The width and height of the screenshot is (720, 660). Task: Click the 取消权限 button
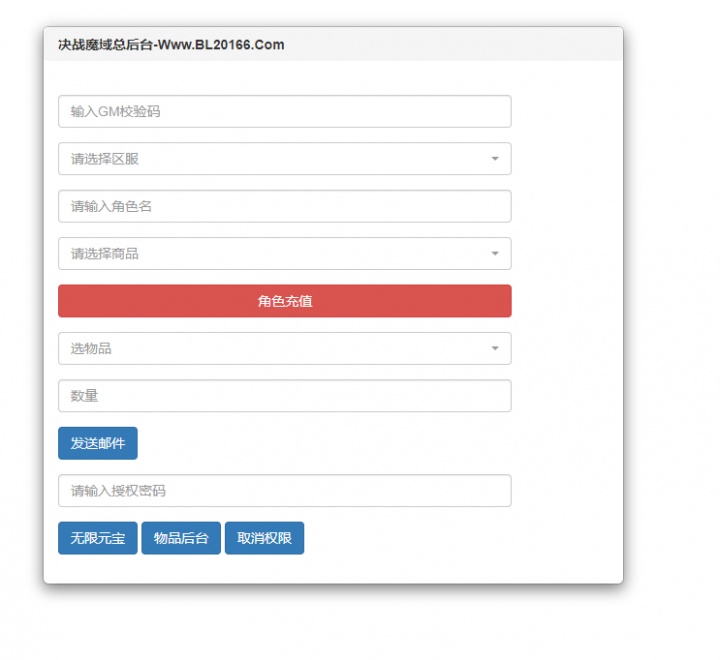[x=264, y=538]
